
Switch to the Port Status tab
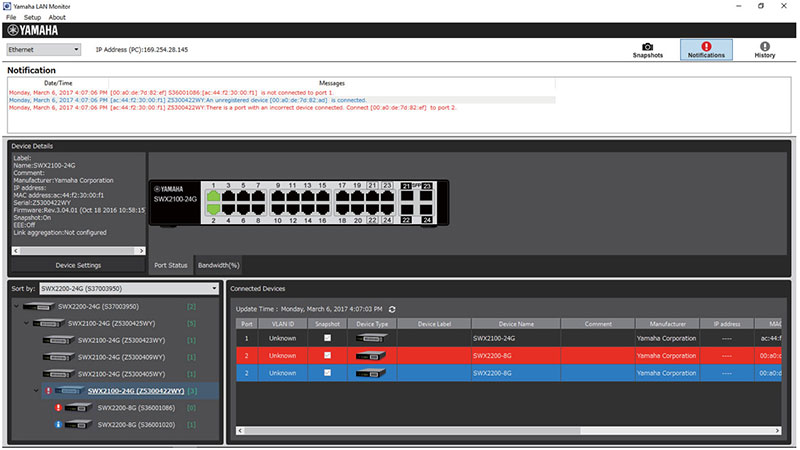tap(170, 265)
